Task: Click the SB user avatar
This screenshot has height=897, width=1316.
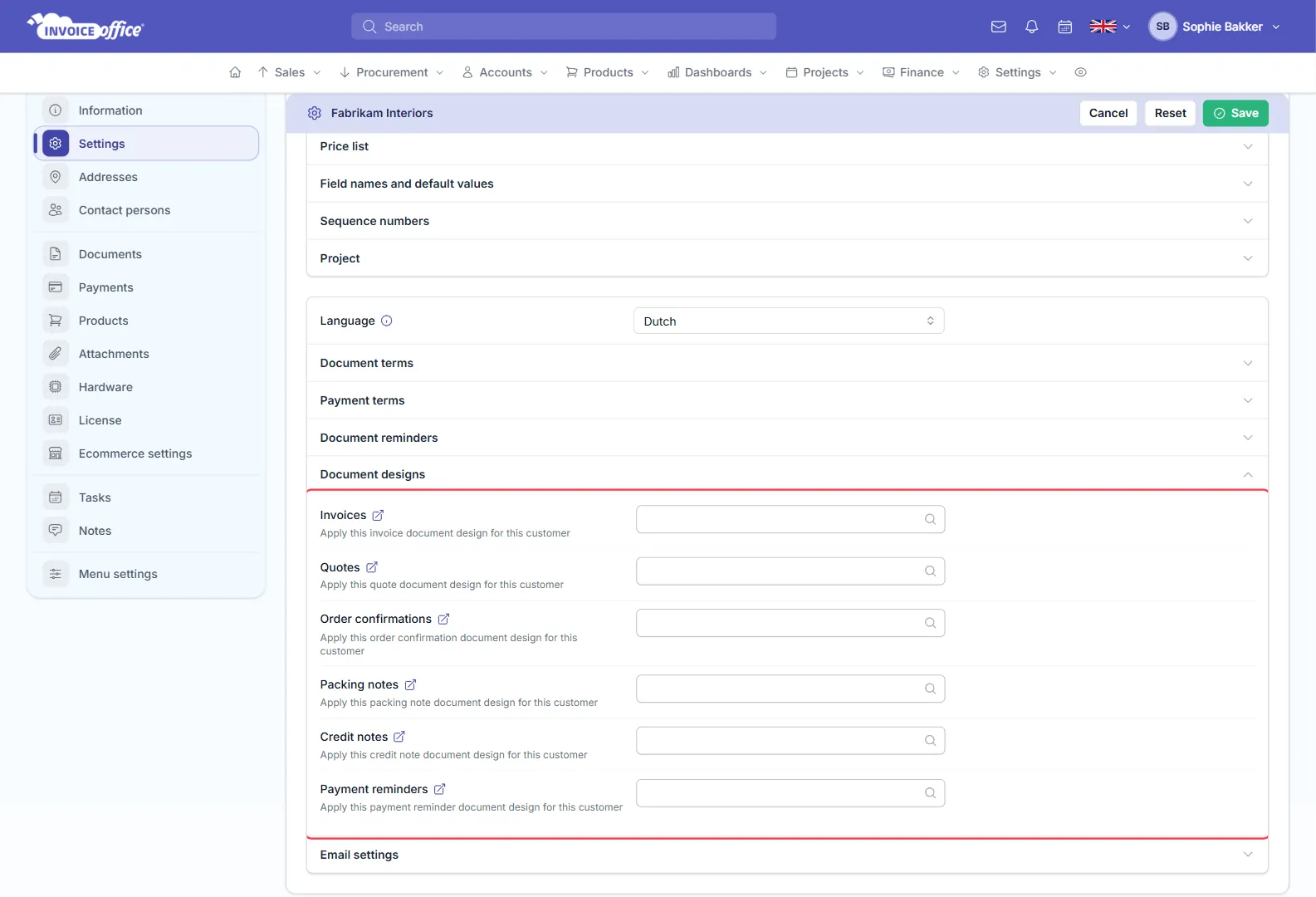Action: (x=1162, y=27)
